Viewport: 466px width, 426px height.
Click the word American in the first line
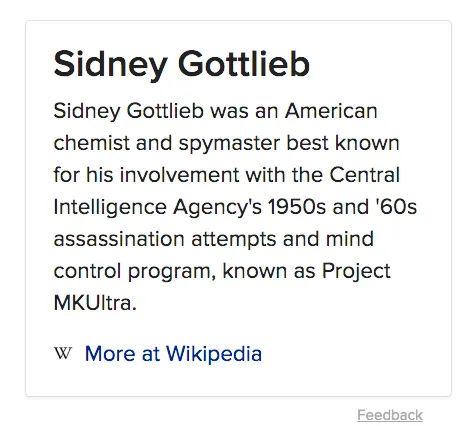pos(331,111)
